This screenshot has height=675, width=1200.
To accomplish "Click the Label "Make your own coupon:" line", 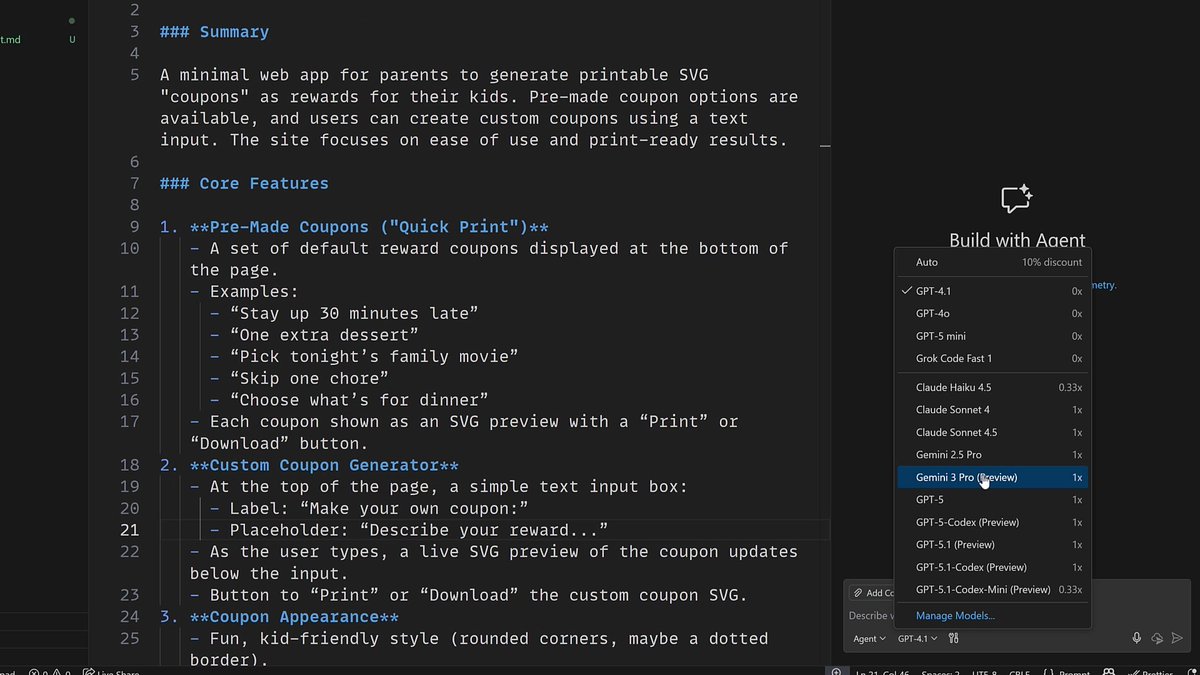I will (369, 508).
